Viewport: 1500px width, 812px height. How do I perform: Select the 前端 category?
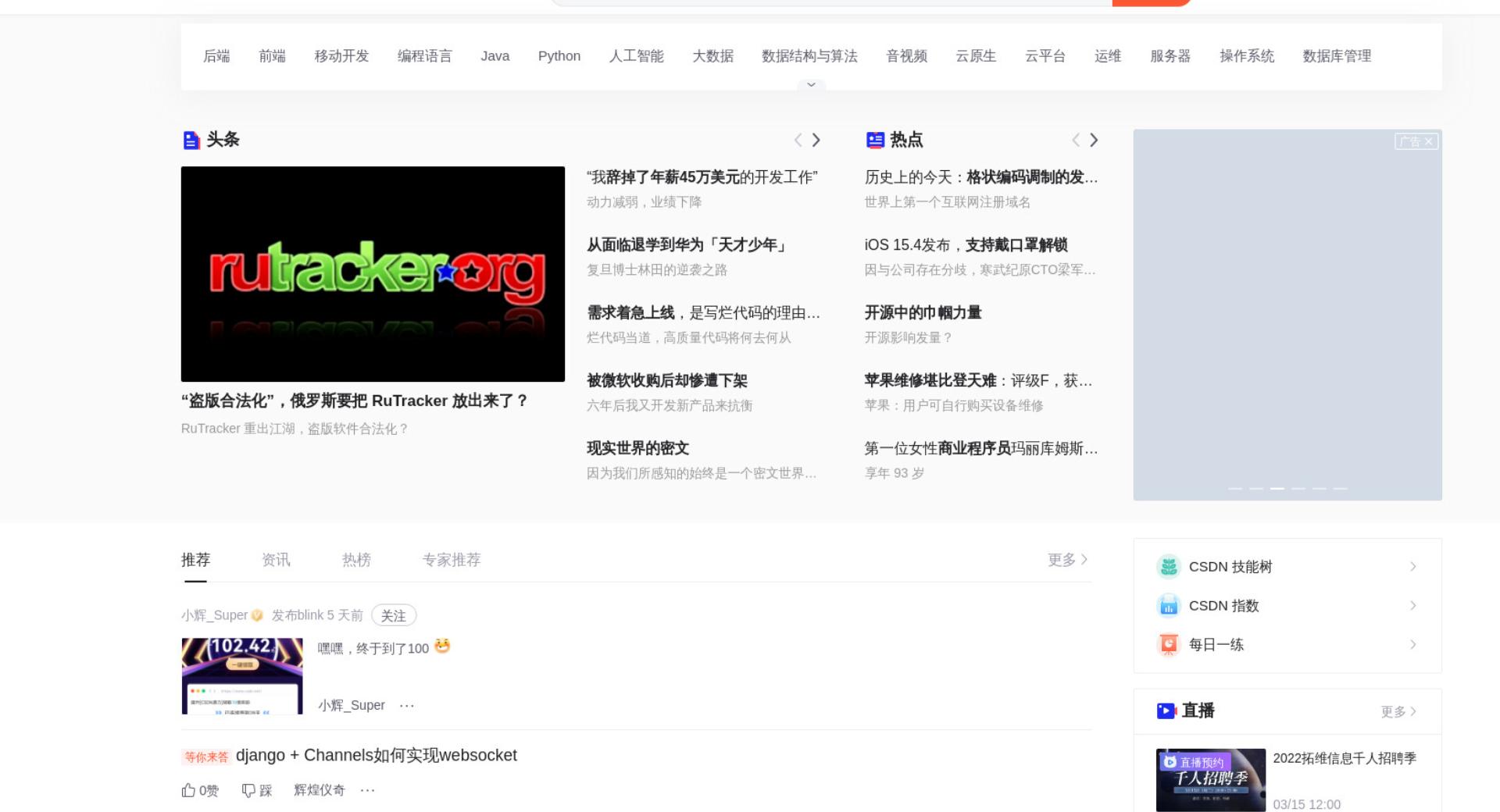(x=272, y=56)
